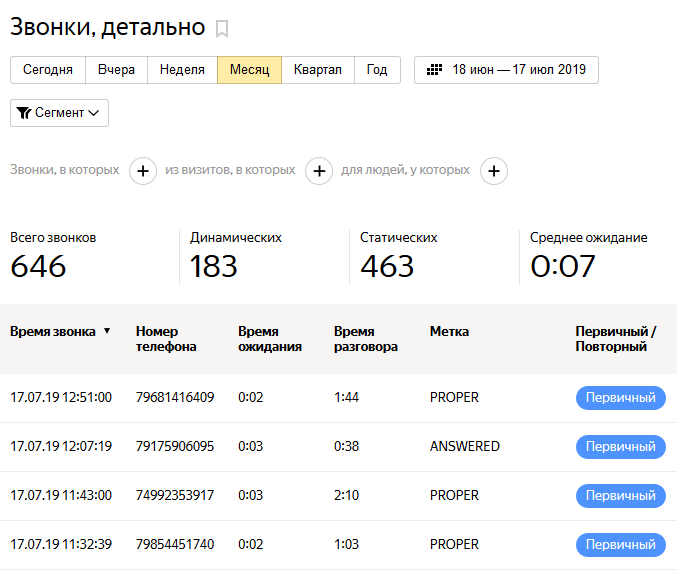The width and height of the screenshot is (677, 570).
Task: Click the ANSWERED label in the table
Action: coord(465,446)
